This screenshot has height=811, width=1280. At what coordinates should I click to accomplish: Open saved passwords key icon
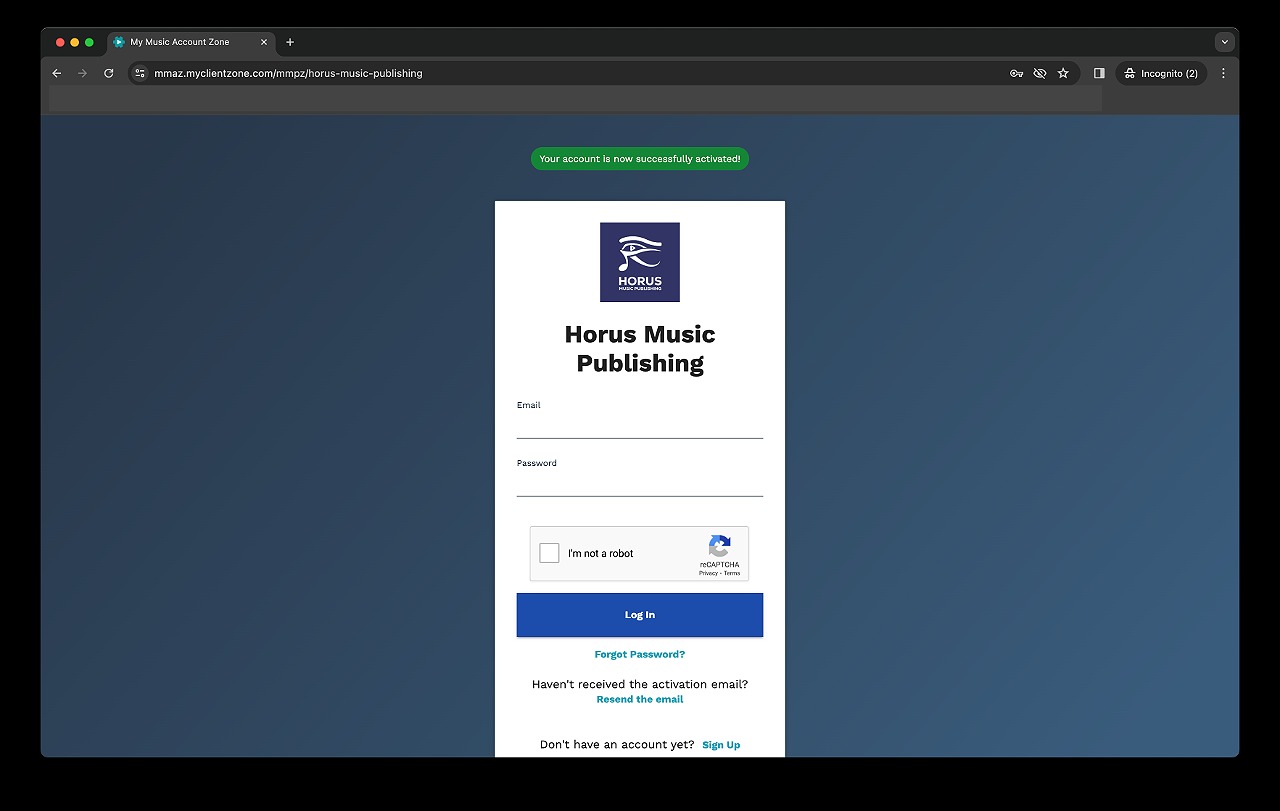click(1016, 73)
